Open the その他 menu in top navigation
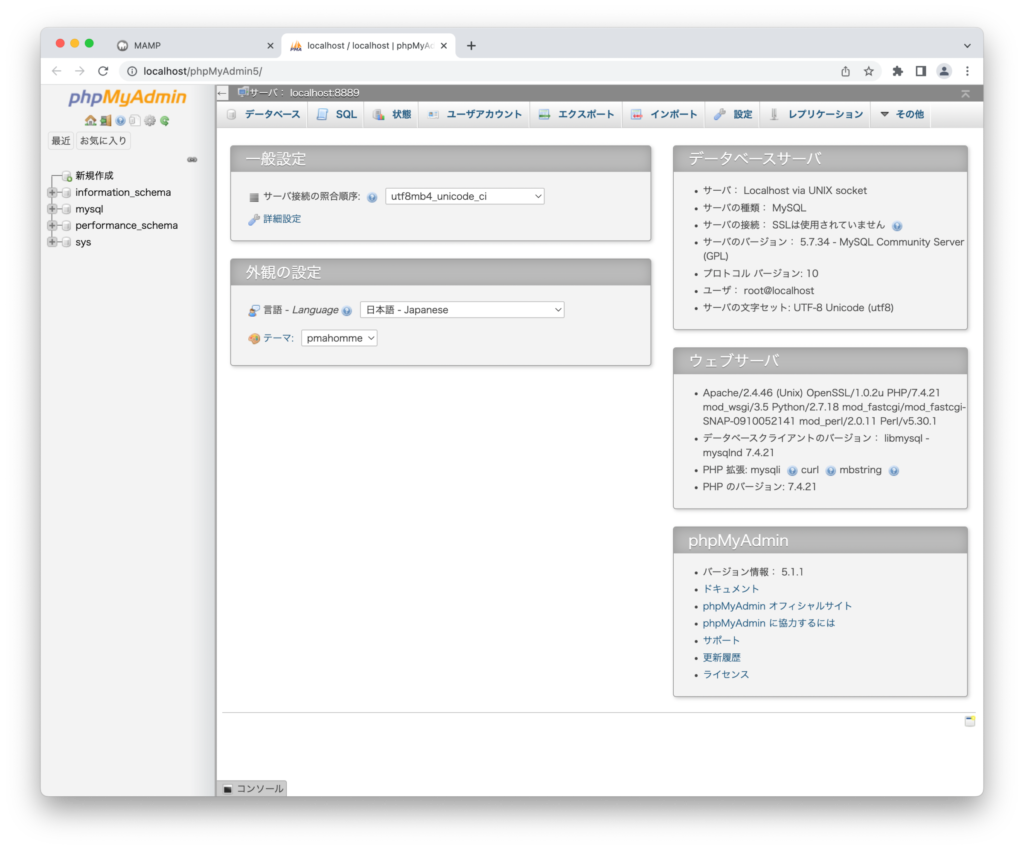Image resolution: width=1024 pixels, height=850 pixels. [x=901, y=114]
